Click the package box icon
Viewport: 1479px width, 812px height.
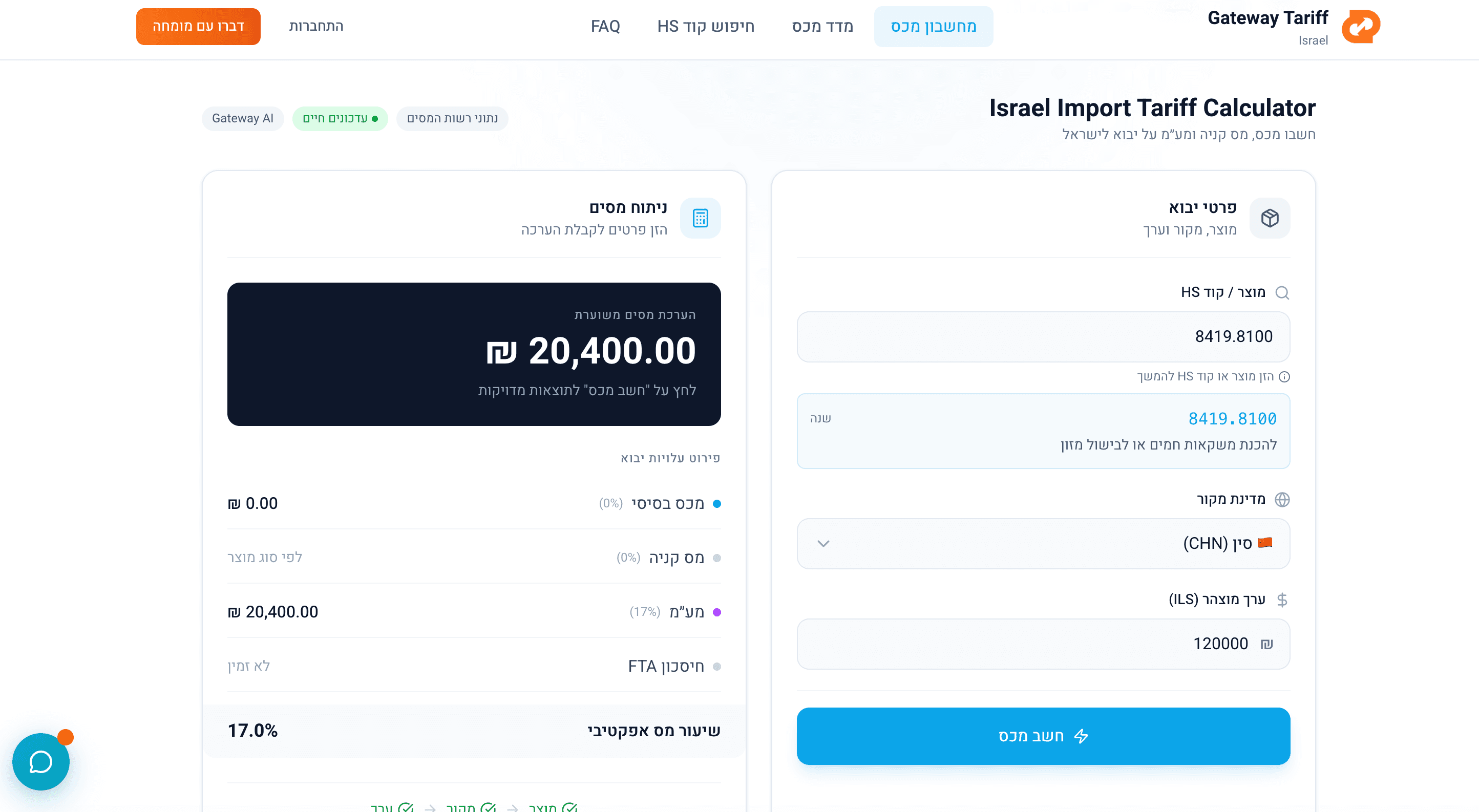point(1270,218)
